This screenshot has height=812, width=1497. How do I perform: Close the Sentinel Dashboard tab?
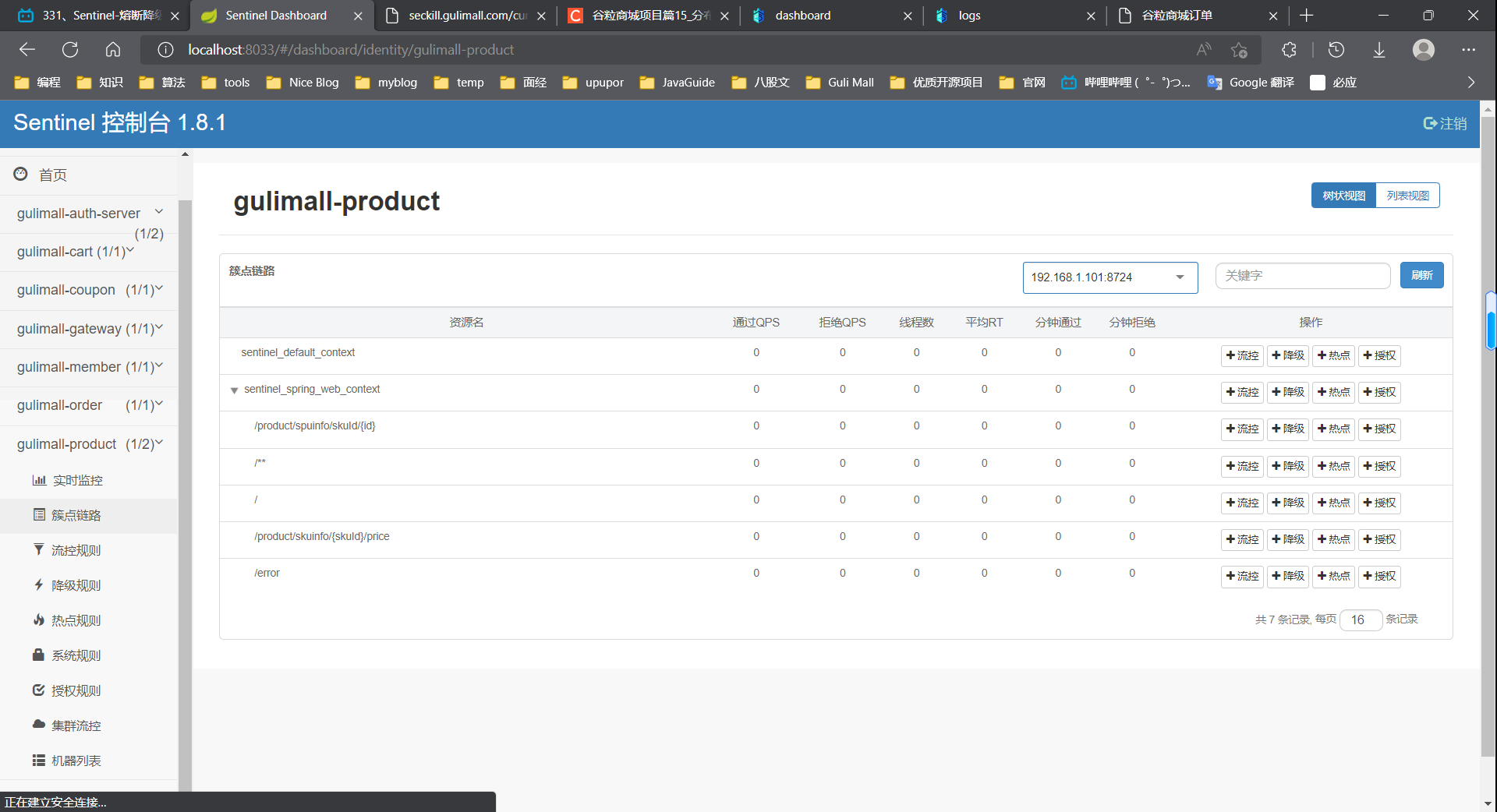358,16
